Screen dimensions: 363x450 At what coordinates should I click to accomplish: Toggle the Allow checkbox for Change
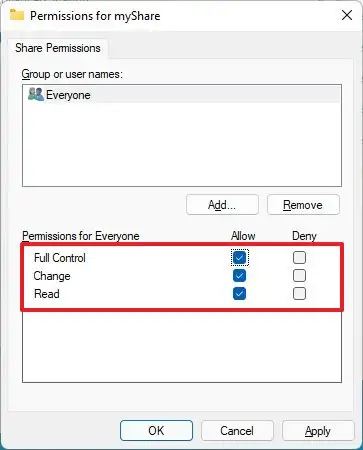[x=240, y=276]
